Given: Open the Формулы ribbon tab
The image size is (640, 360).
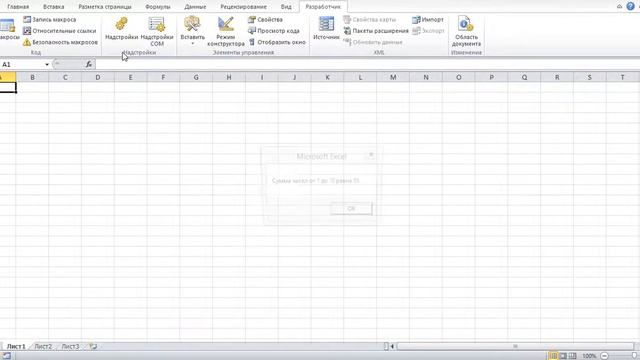Looking at the screenshot, I should (x=158, y=7).
